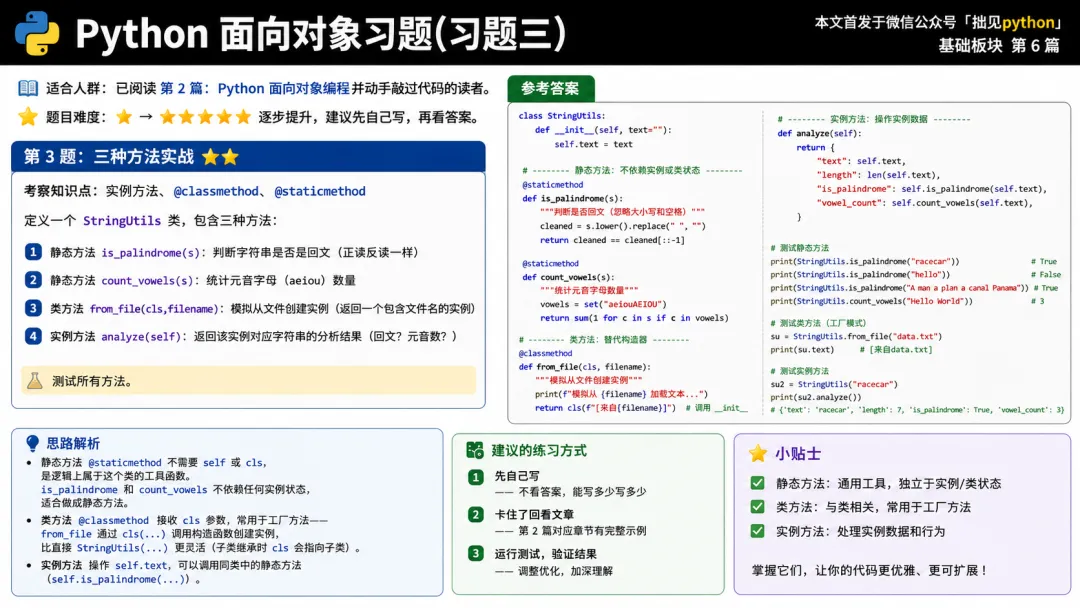Click analyze(self) method name in item 4
Viewport: 1080px width, 608px height.
tap(141, 337)
